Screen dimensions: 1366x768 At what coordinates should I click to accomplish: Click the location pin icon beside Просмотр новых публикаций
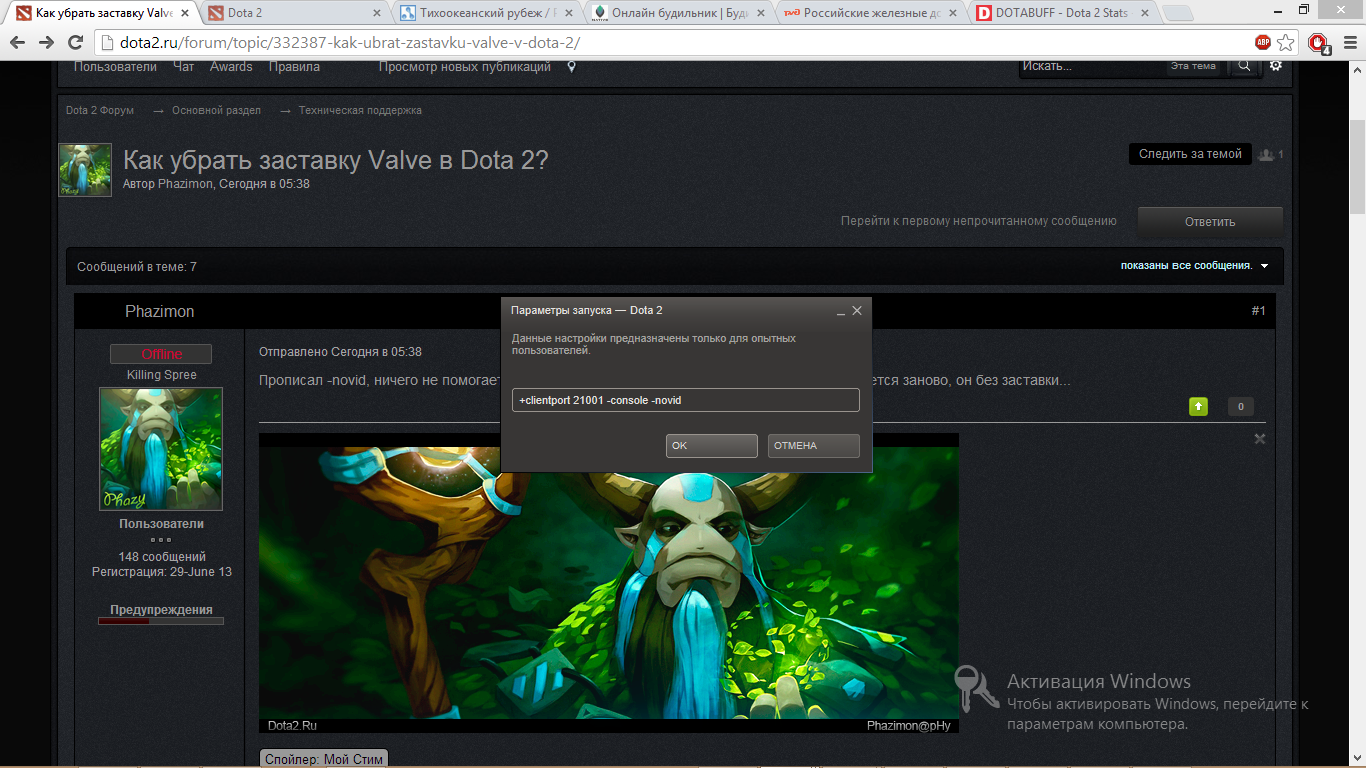pos(571,67)
